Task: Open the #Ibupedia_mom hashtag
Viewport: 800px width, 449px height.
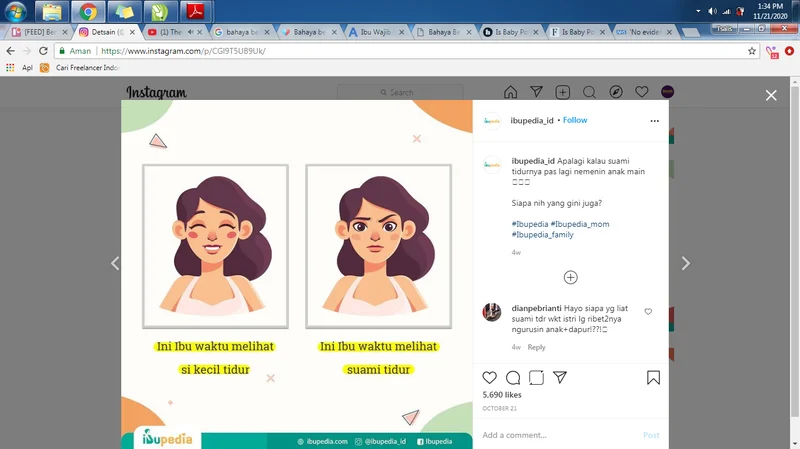Action: pyautogui.click(x=580, y=224)
